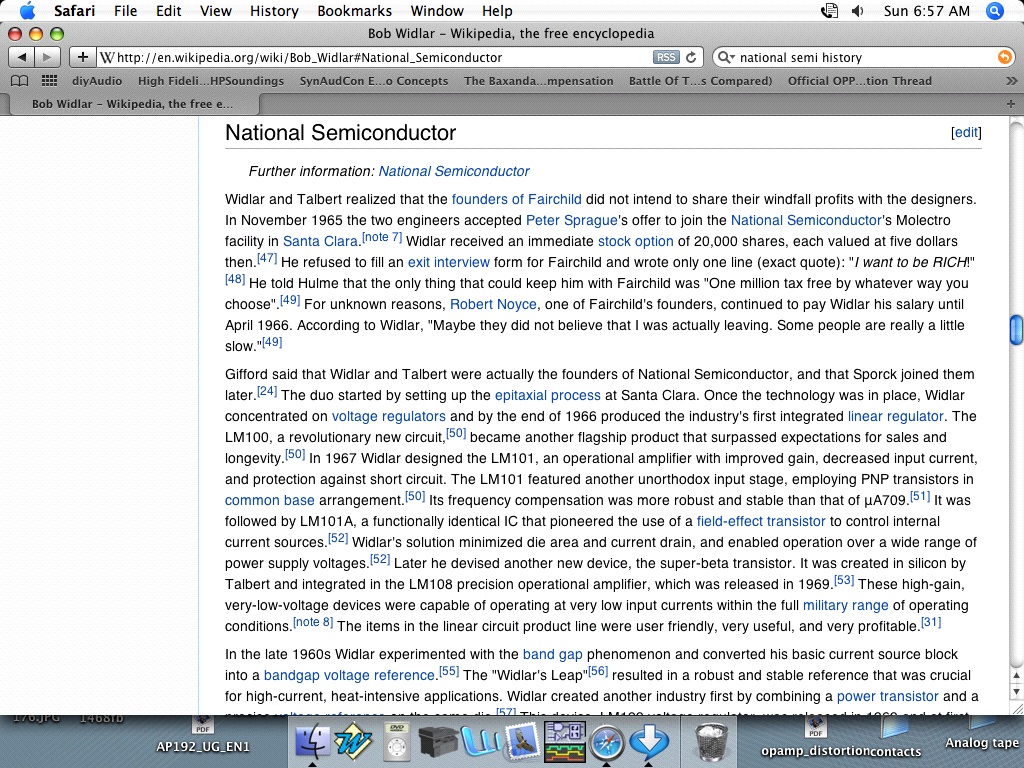
Task: Open diyAudio bookmark
Action: 97,81
